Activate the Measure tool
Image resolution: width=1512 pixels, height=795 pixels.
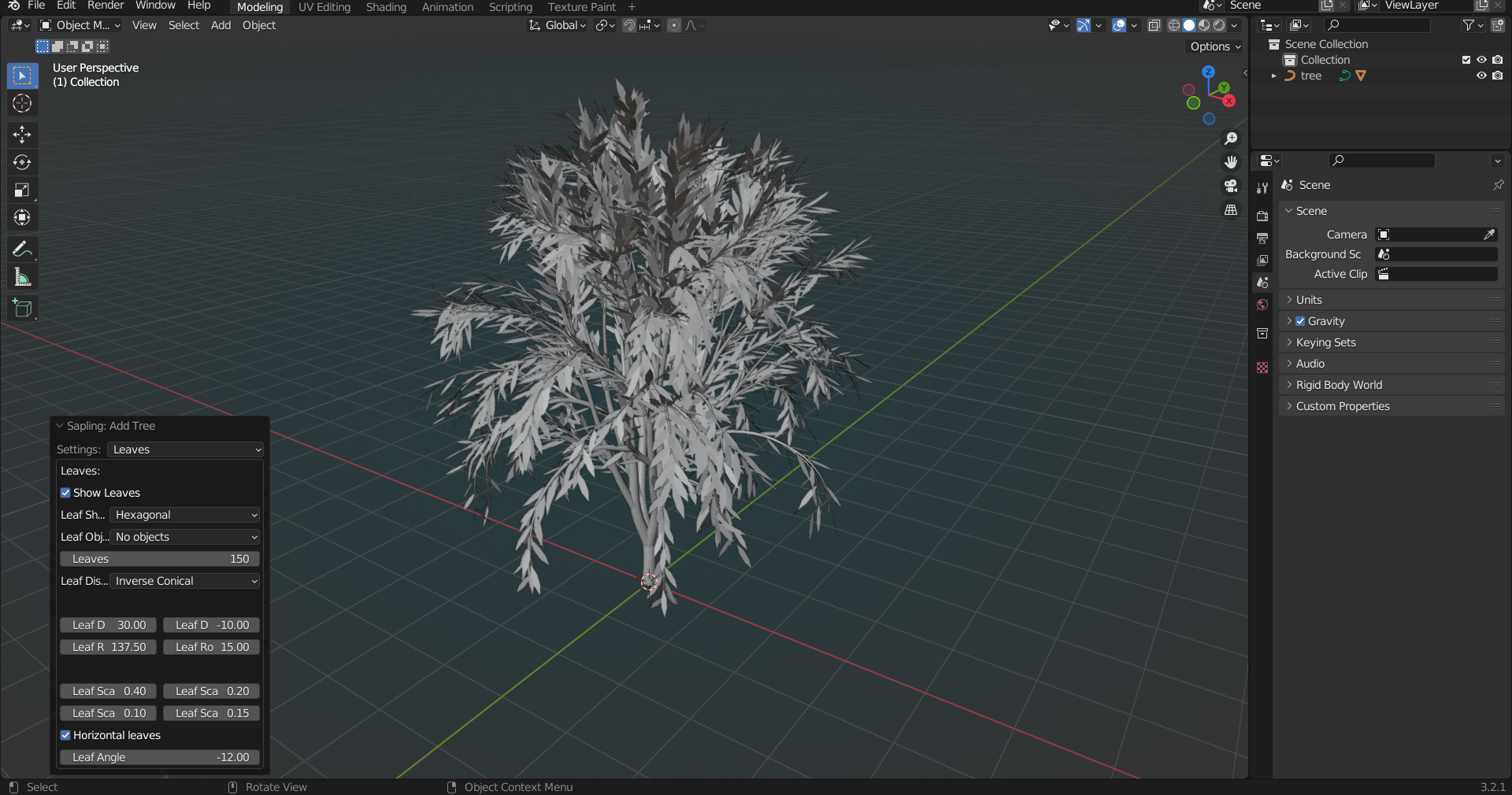click(22, 277)
